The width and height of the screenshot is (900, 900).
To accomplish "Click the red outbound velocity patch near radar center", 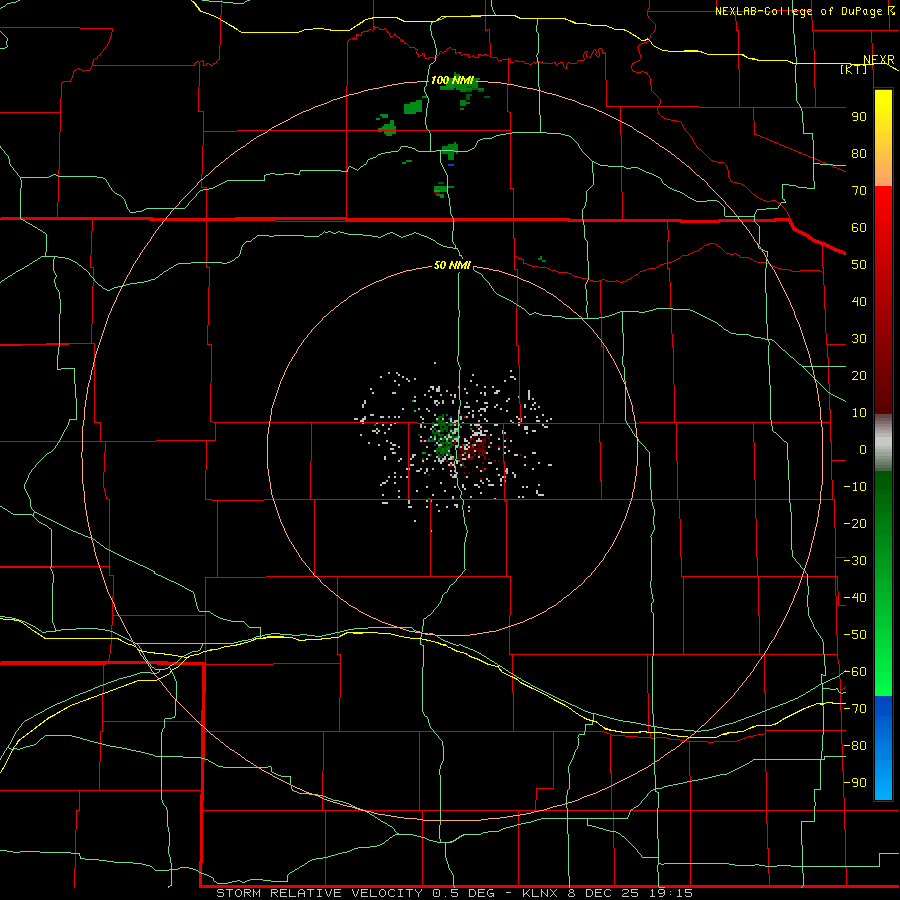I will pyautogui.click(x=476, y=448).
